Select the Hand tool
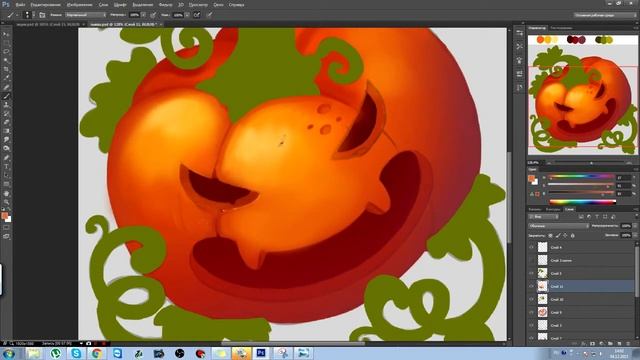This screenshot has width=640, height=360. pyautogui.click(x=6, y=193)
